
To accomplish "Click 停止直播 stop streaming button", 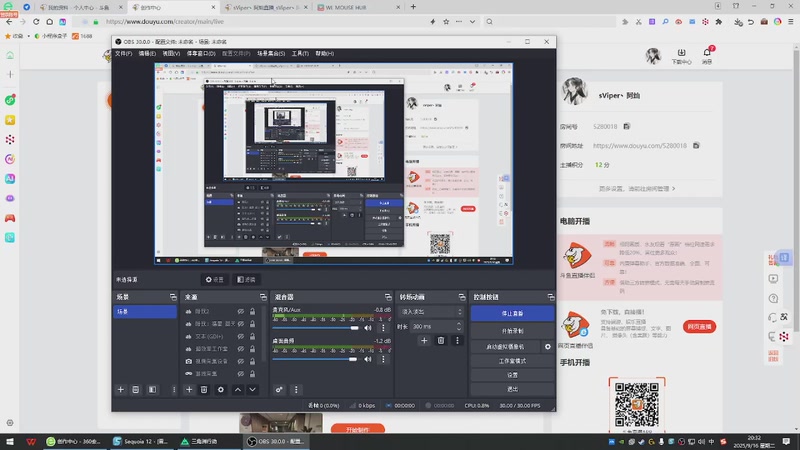I will click(512, 313).
